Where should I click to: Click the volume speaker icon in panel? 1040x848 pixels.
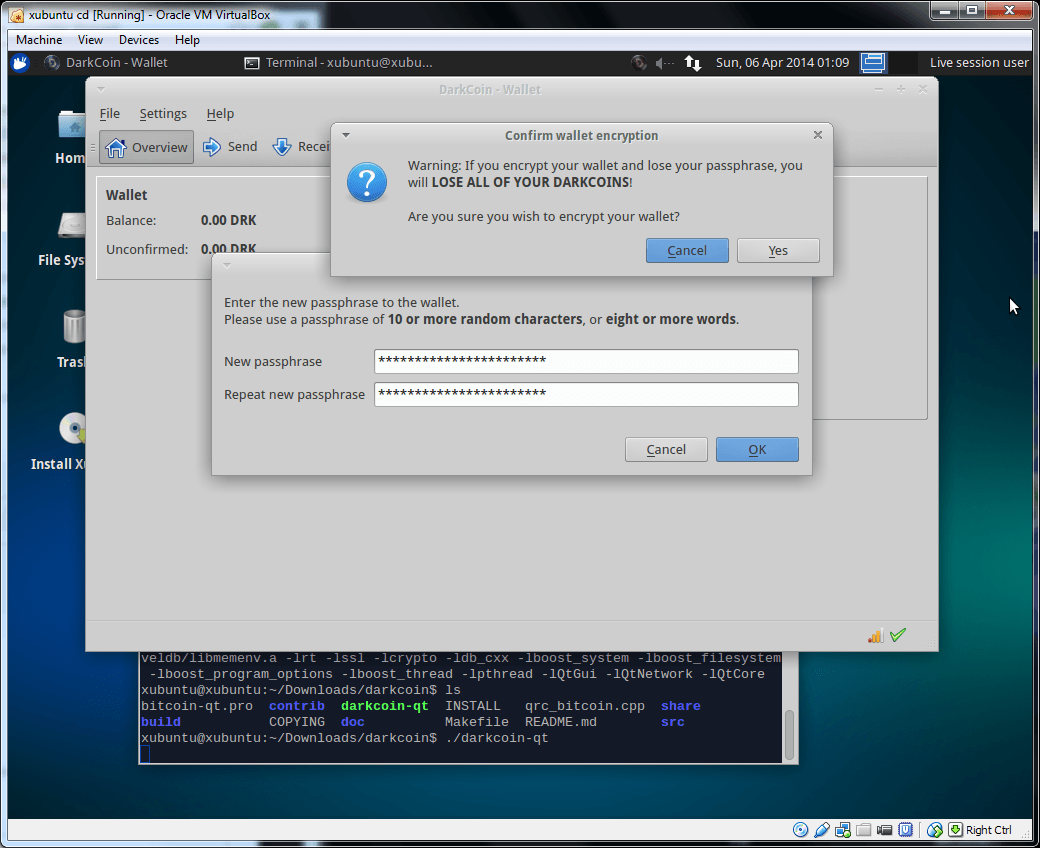pyautogui.click(x=664, y=63)
